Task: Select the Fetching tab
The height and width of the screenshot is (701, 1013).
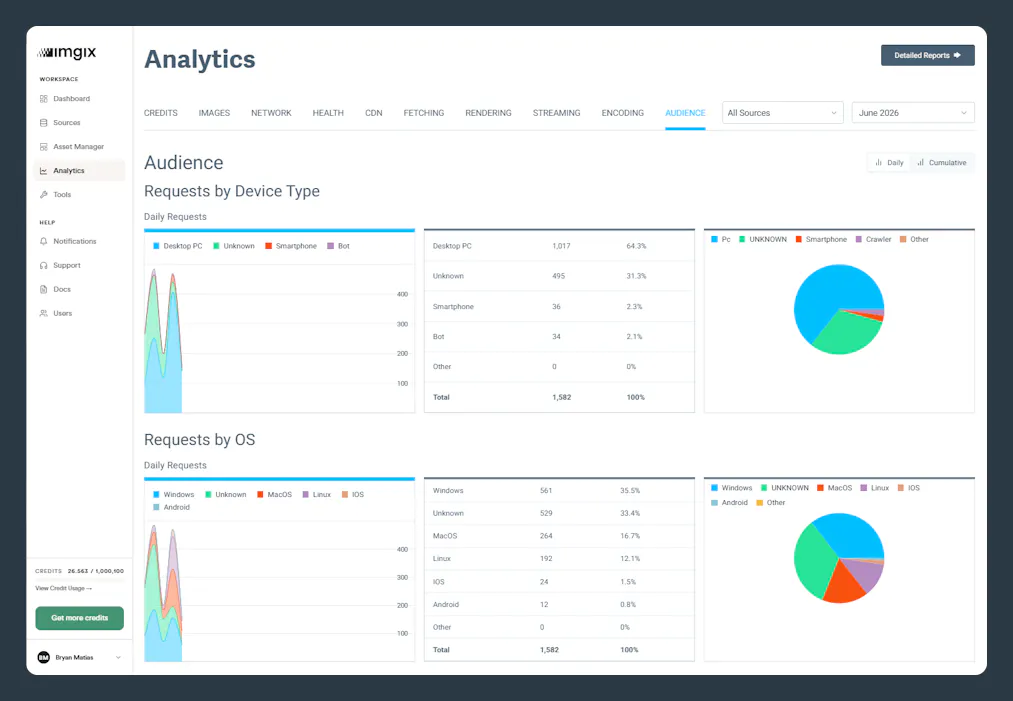Action: 424,113
